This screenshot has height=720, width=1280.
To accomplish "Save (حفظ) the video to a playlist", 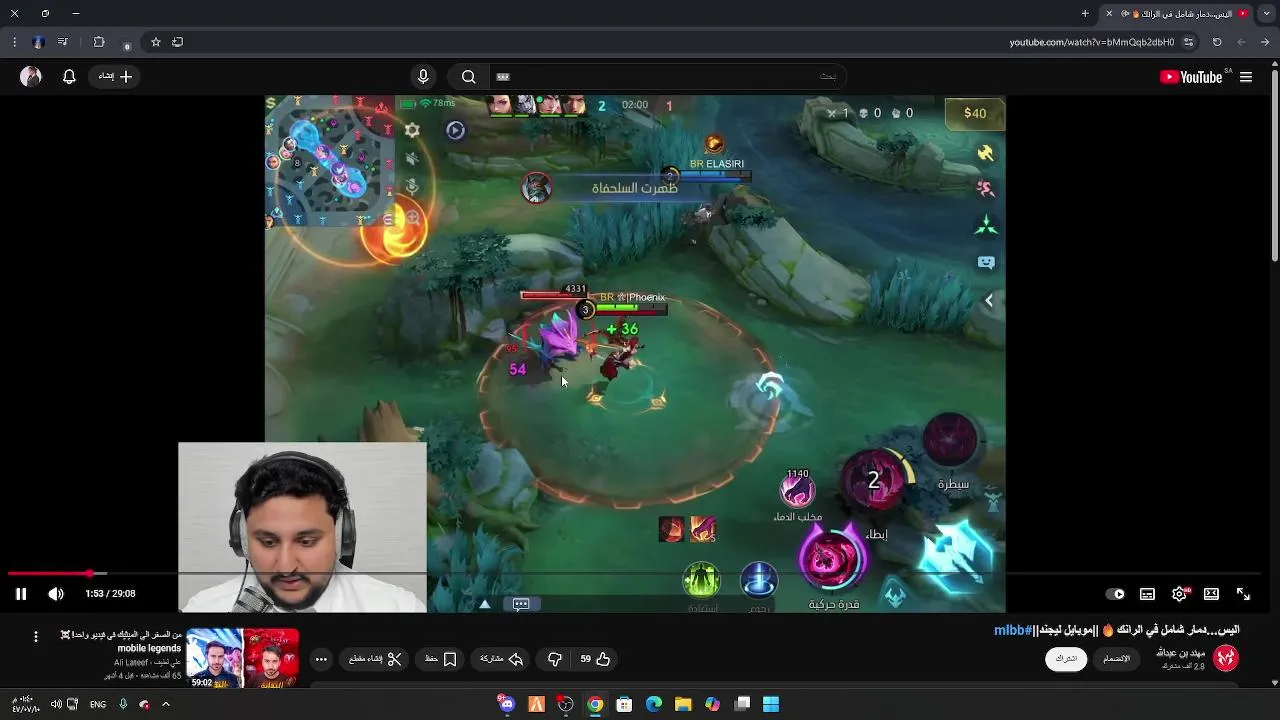I will click(x=441, y=659).
